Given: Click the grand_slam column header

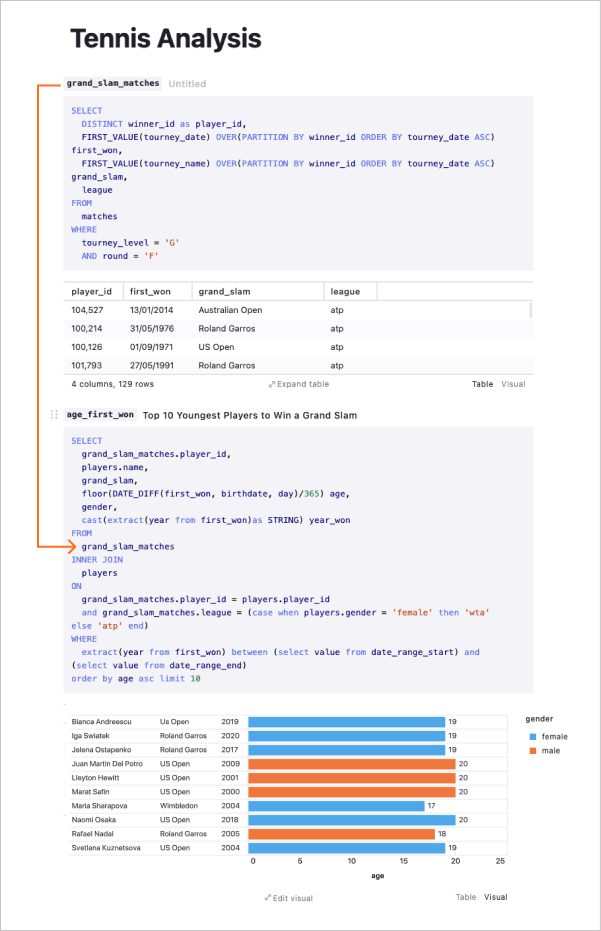Looking at the screenshot, I should pyautogui.click(x=224, y=292).
